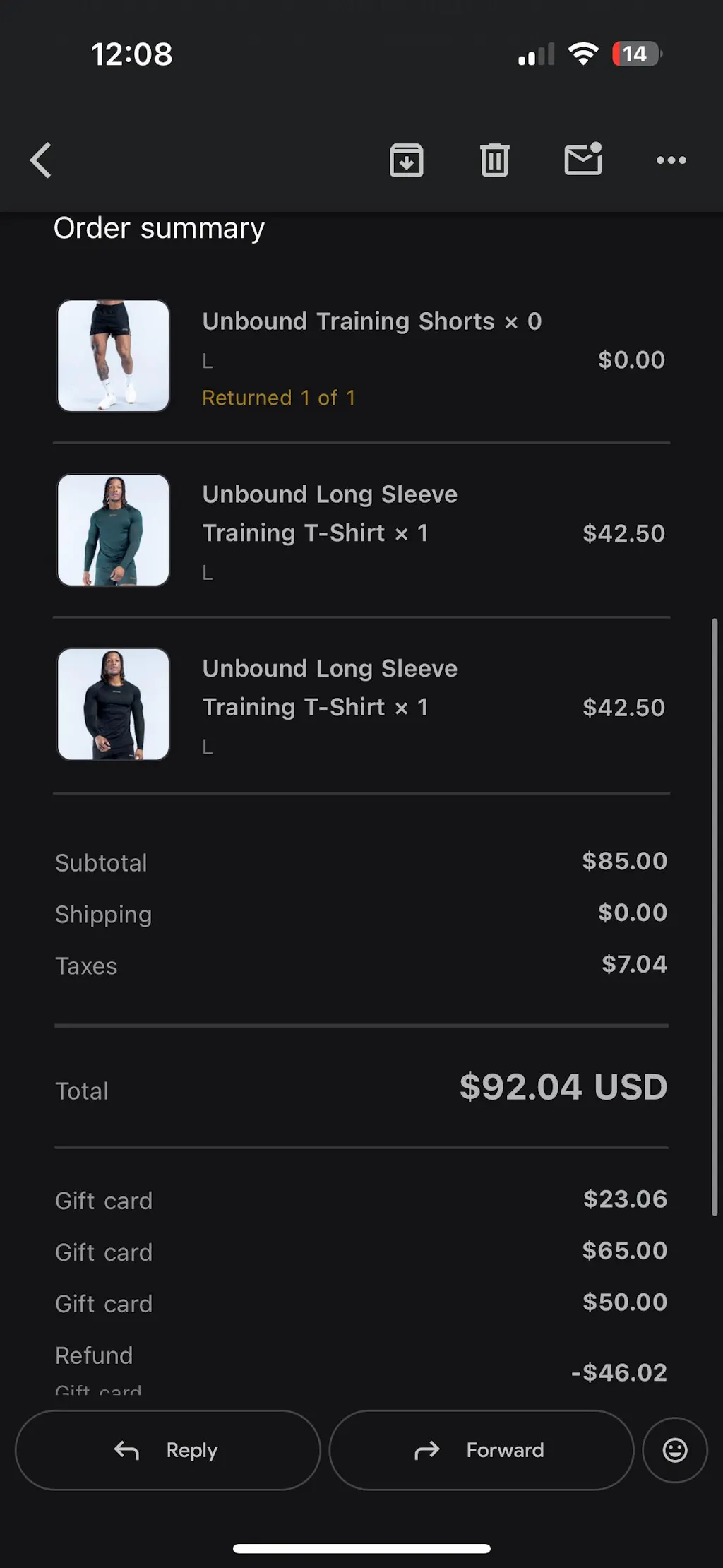Click the Reply button label
The width and height of the screenshot is (723, 1568).
[192, 1451]
